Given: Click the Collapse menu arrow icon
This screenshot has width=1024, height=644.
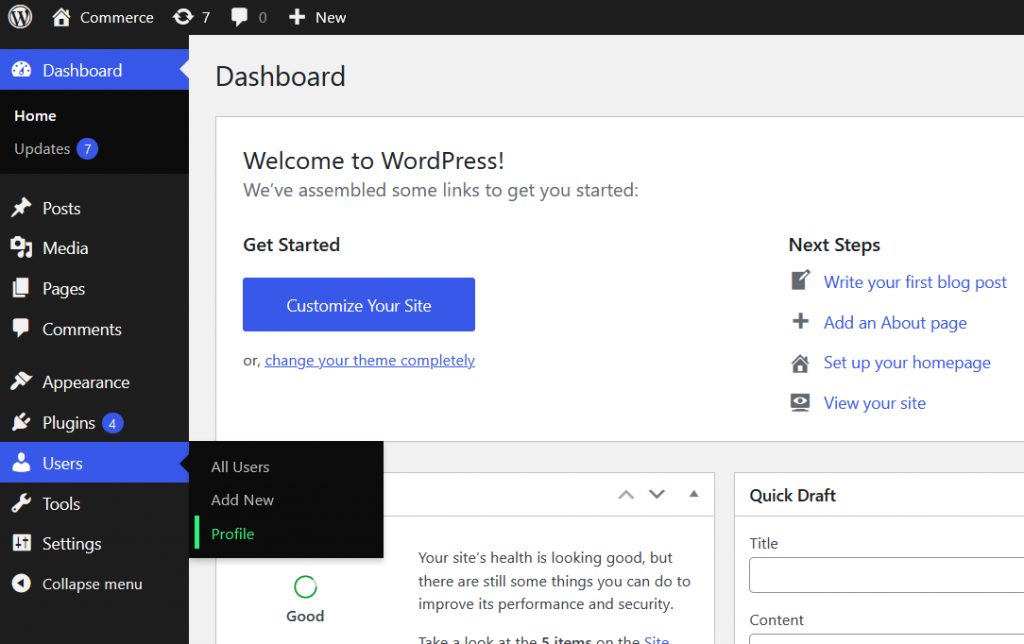Looking at the screenshot, I should pyautogui.click(x=21, y=583).
